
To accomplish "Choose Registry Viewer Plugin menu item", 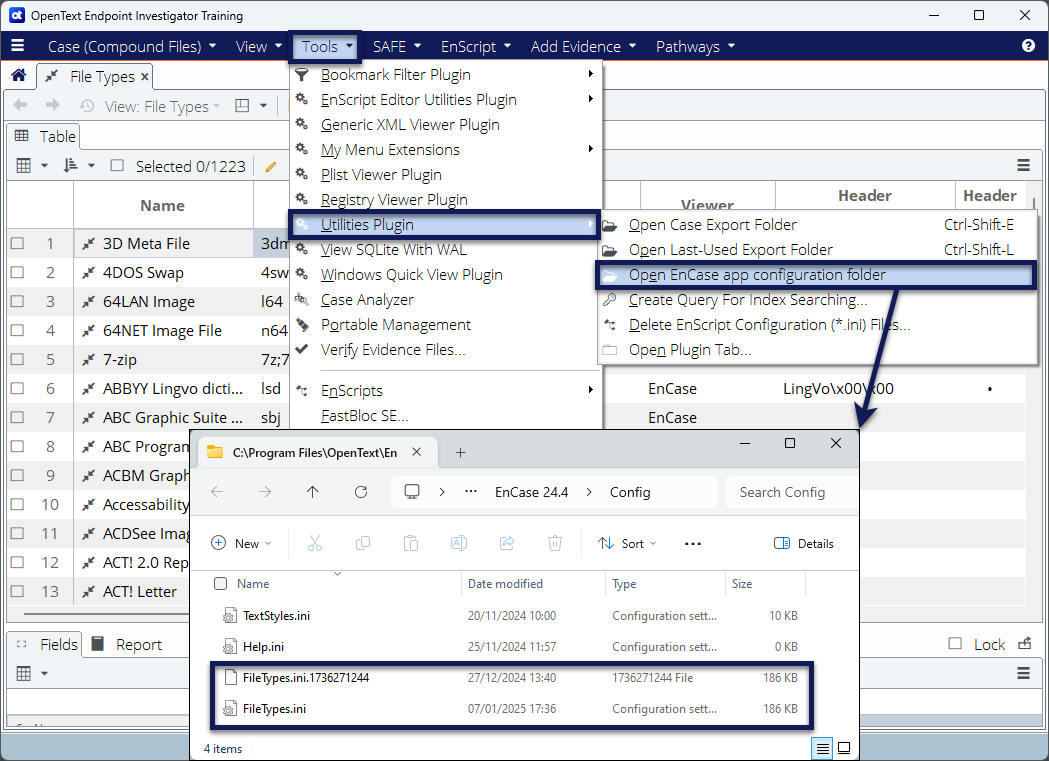I will [x=446, y=199].
